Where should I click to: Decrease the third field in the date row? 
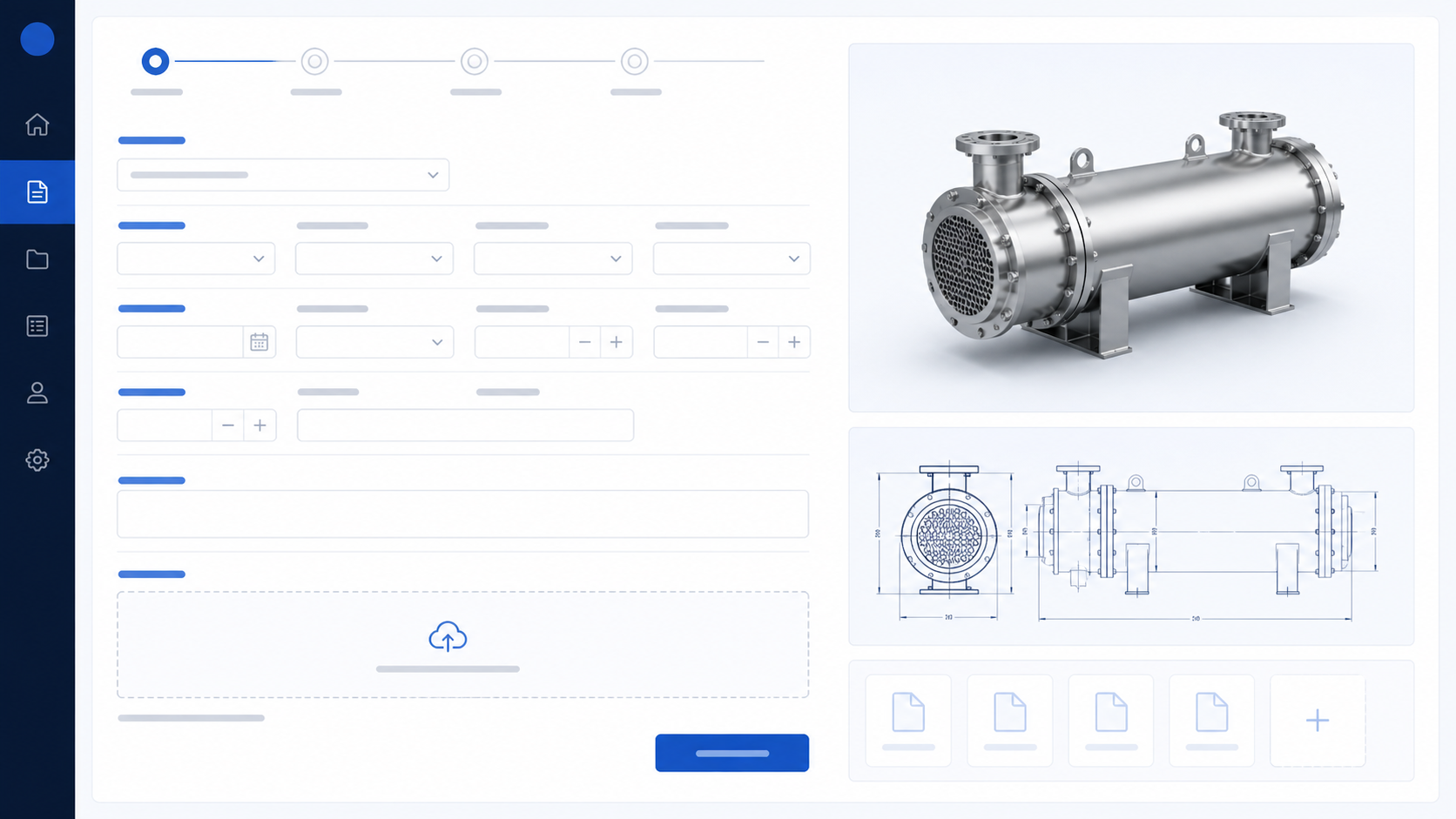point(584,342)
